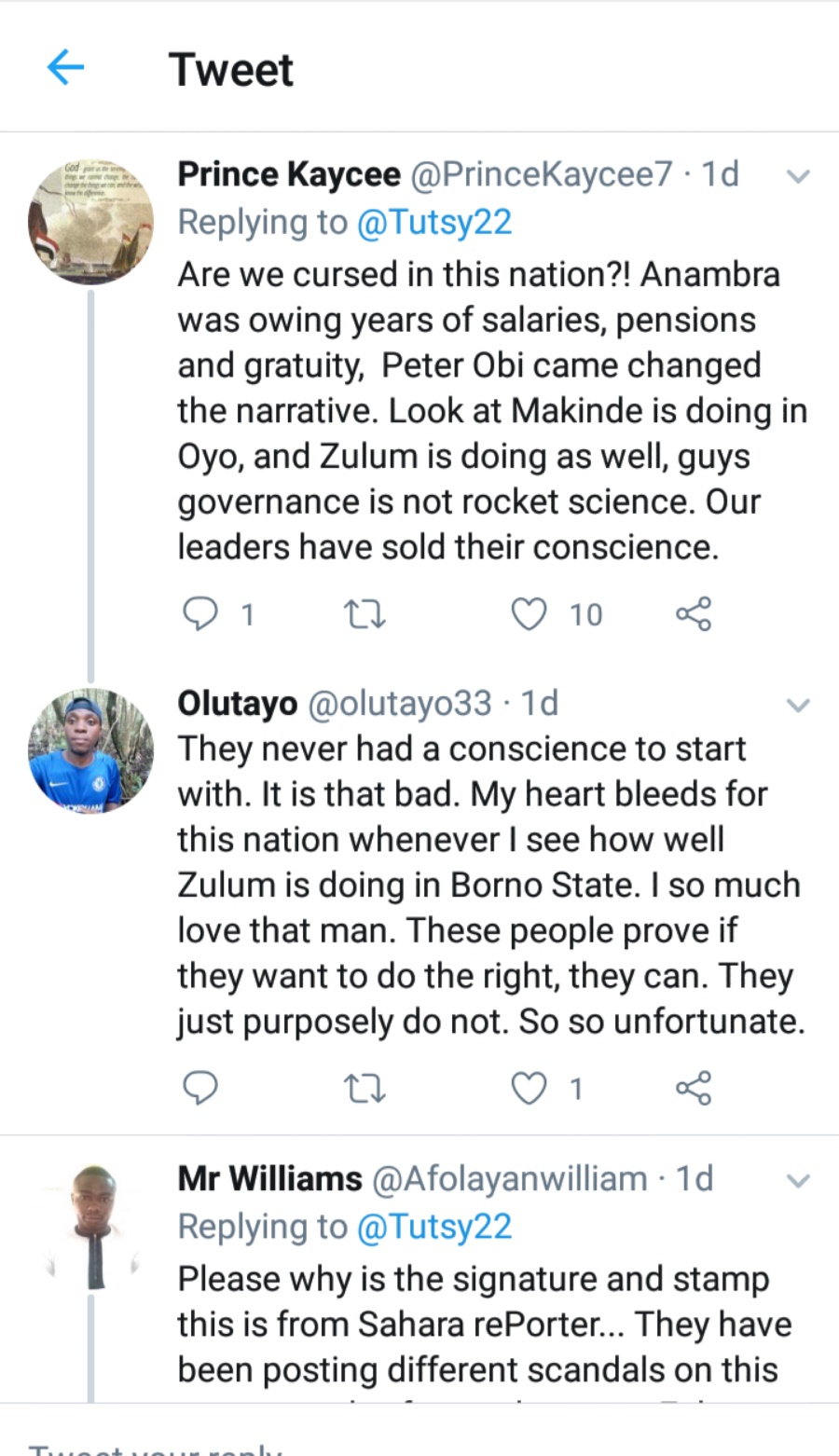Retweet Prince Kaycee's tweet

click(x=364, y=614)
